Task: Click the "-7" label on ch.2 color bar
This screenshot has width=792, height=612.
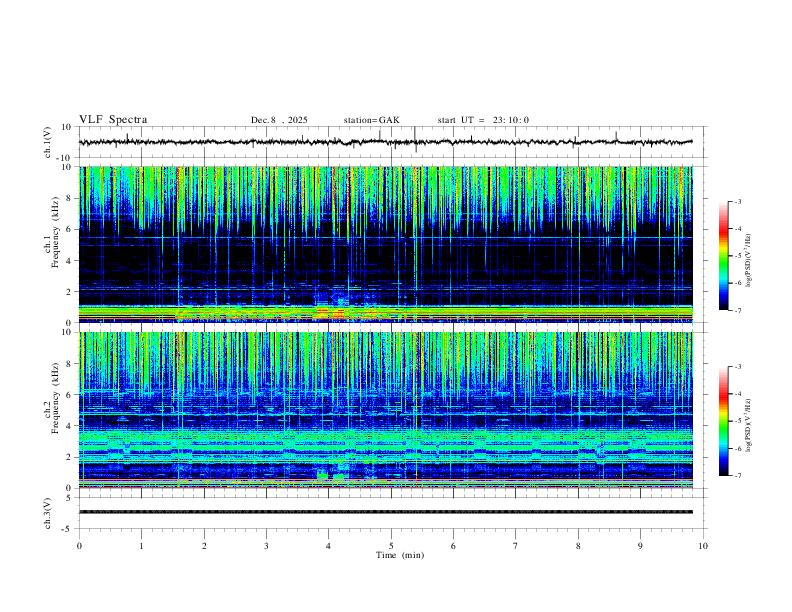Action: point(737,476)
